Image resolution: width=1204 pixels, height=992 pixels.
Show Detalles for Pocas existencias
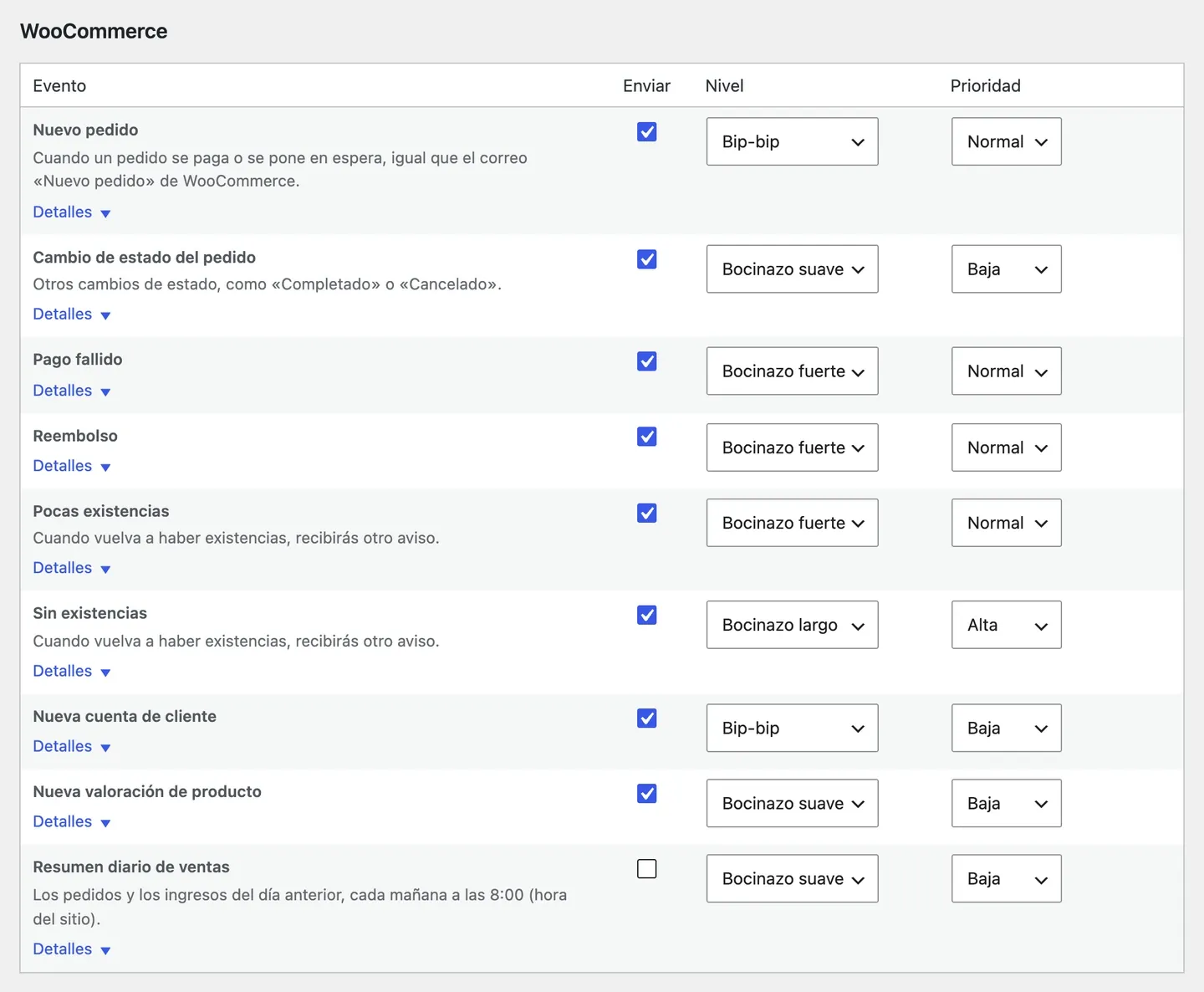pos(72,568)
